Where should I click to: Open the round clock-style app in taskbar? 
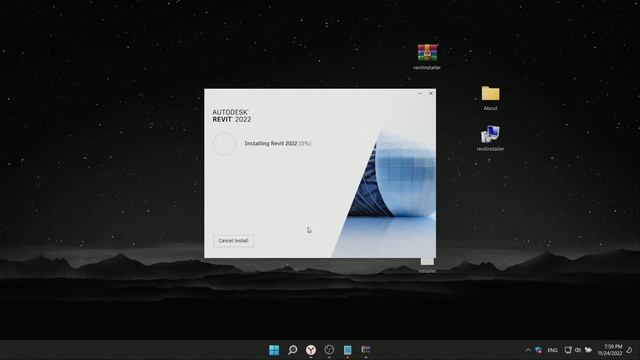(x=329, y=350)
